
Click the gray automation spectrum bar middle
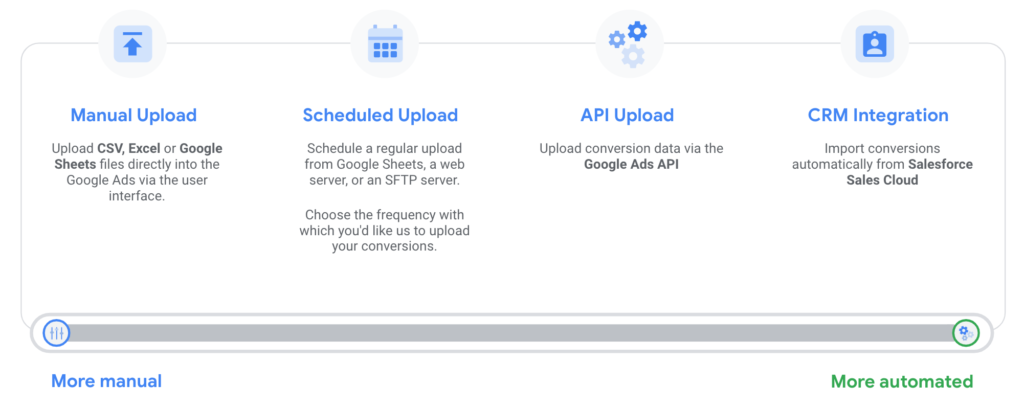[511, 333]
